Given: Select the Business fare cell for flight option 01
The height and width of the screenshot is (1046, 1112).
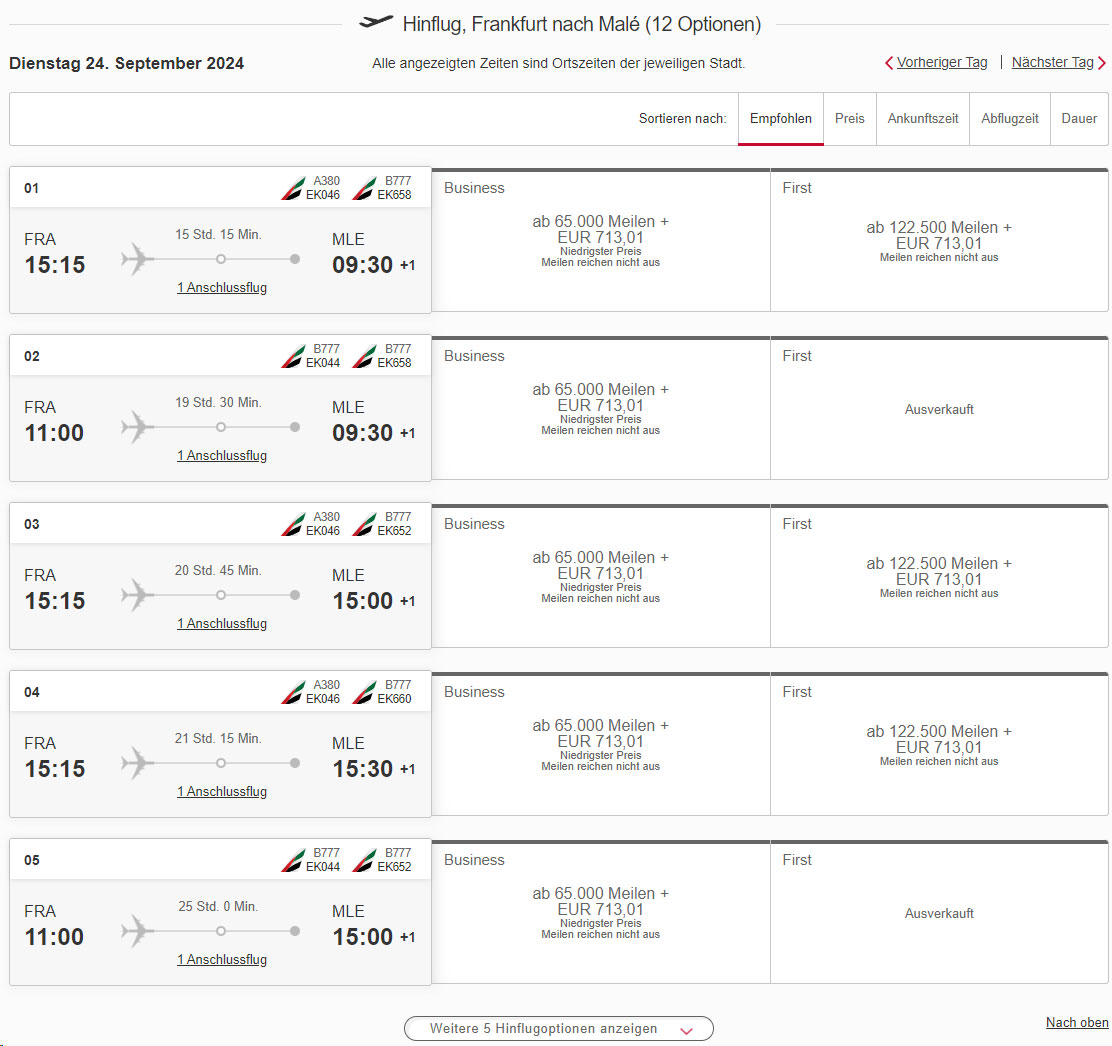Looking at the screenshot, I should pyautogui.click(x=599, y=239).
